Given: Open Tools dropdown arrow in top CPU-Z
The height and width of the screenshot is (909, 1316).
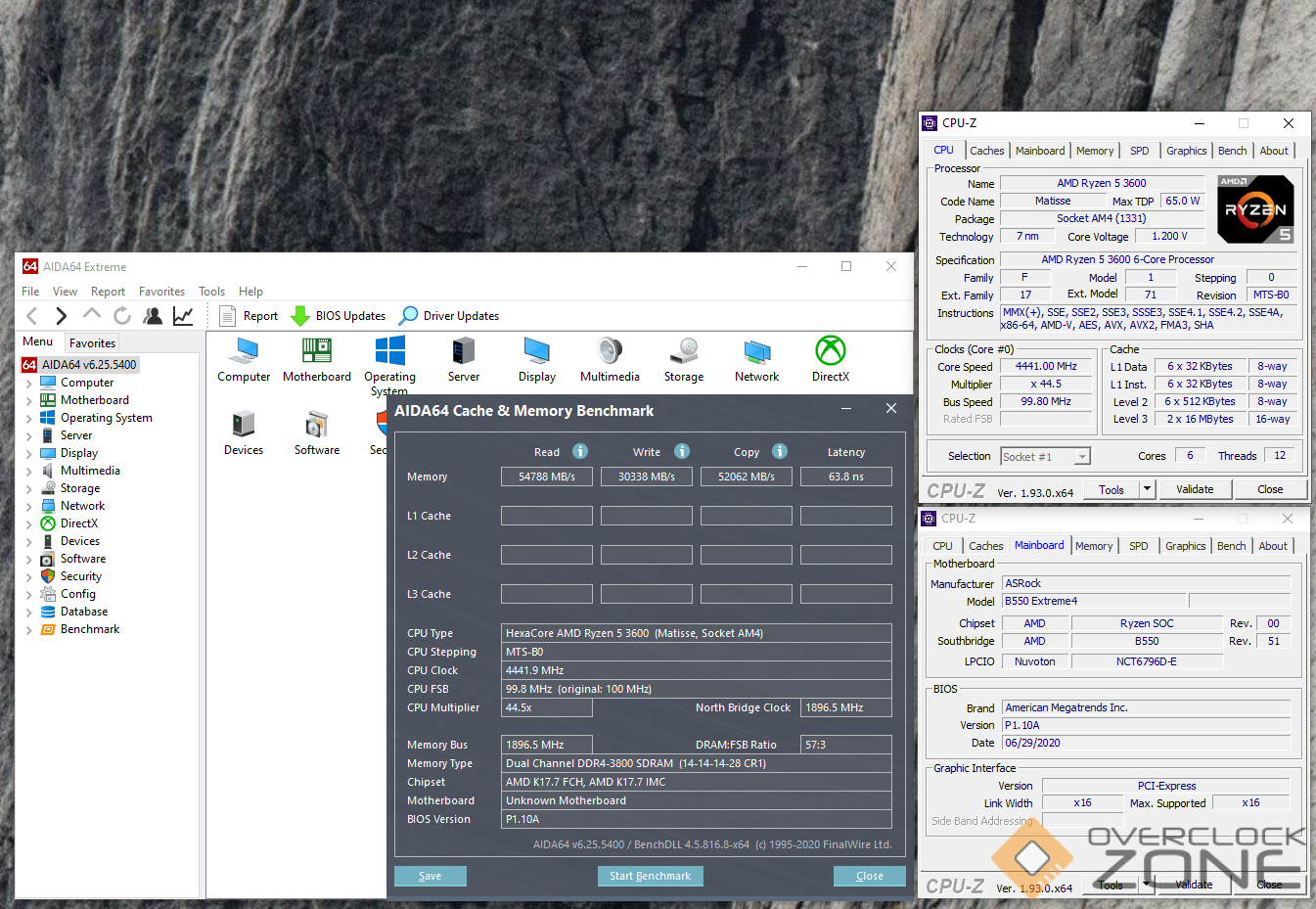Looking at the screenshot, I should (x=1147, y=489).
